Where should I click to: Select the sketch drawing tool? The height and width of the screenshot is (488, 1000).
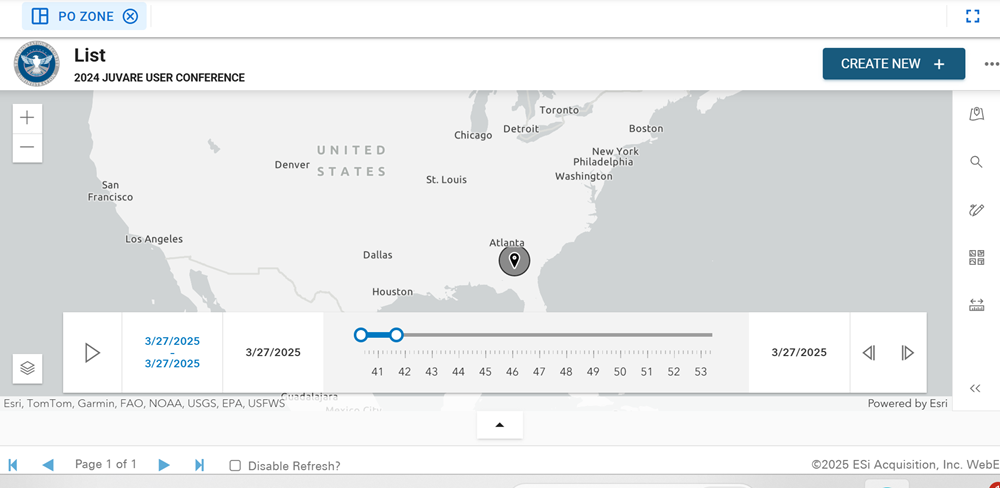(976, 210)
